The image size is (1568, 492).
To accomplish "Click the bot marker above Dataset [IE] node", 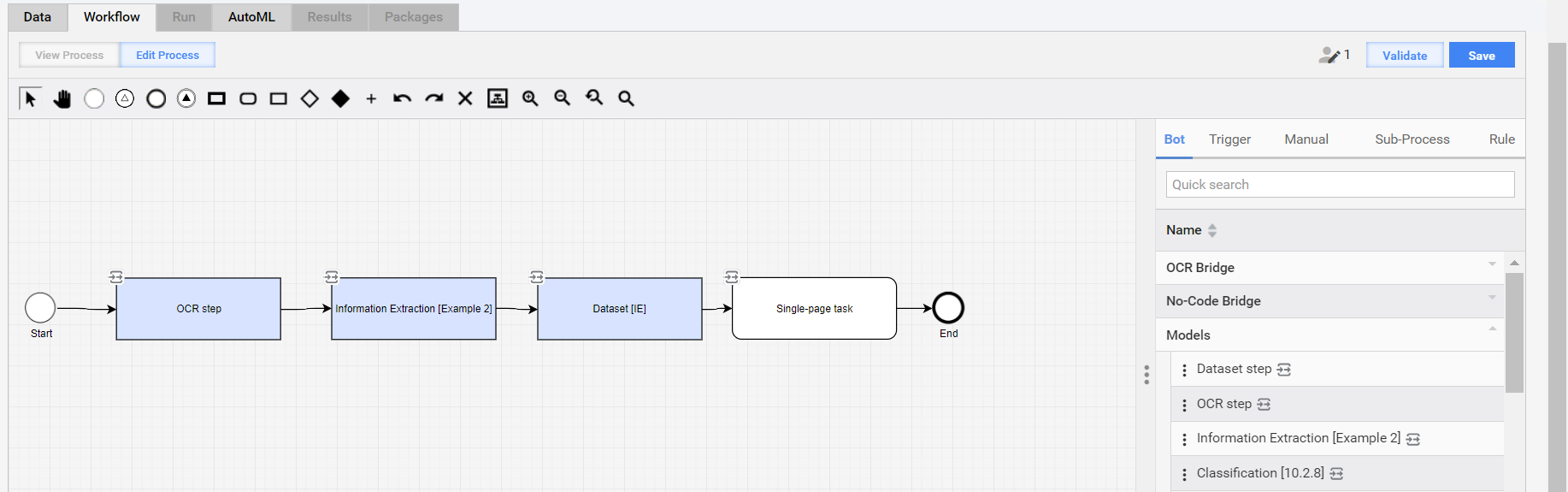I will 537,276.
